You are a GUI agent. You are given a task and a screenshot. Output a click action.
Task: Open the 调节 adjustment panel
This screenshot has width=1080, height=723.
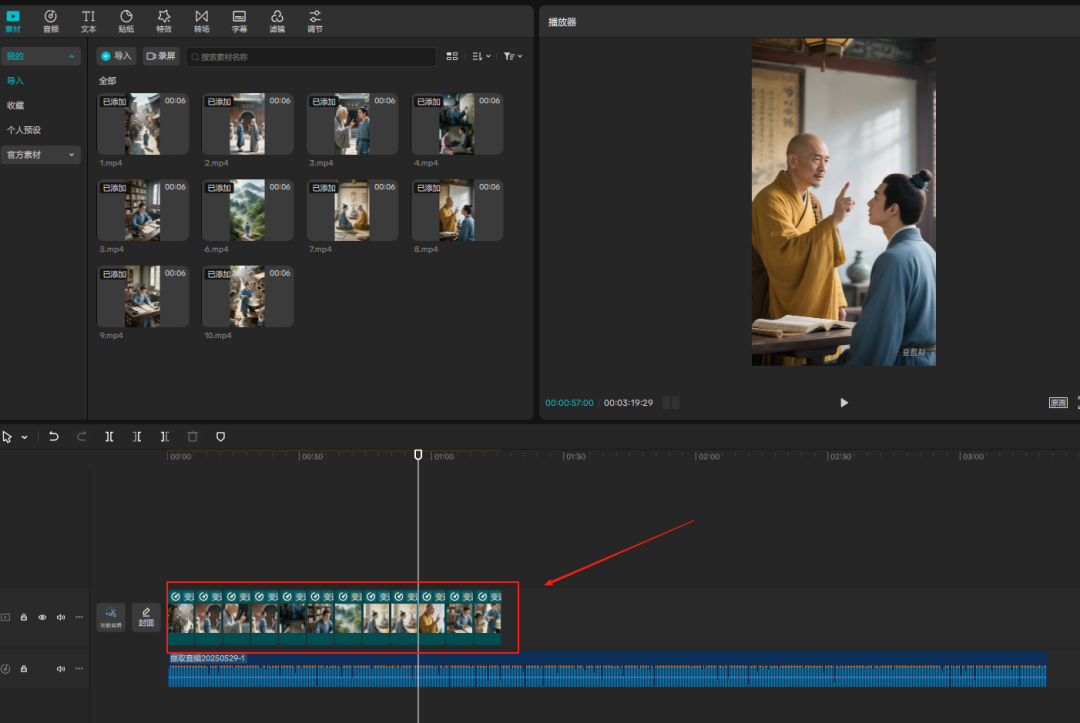click(315, 21)
